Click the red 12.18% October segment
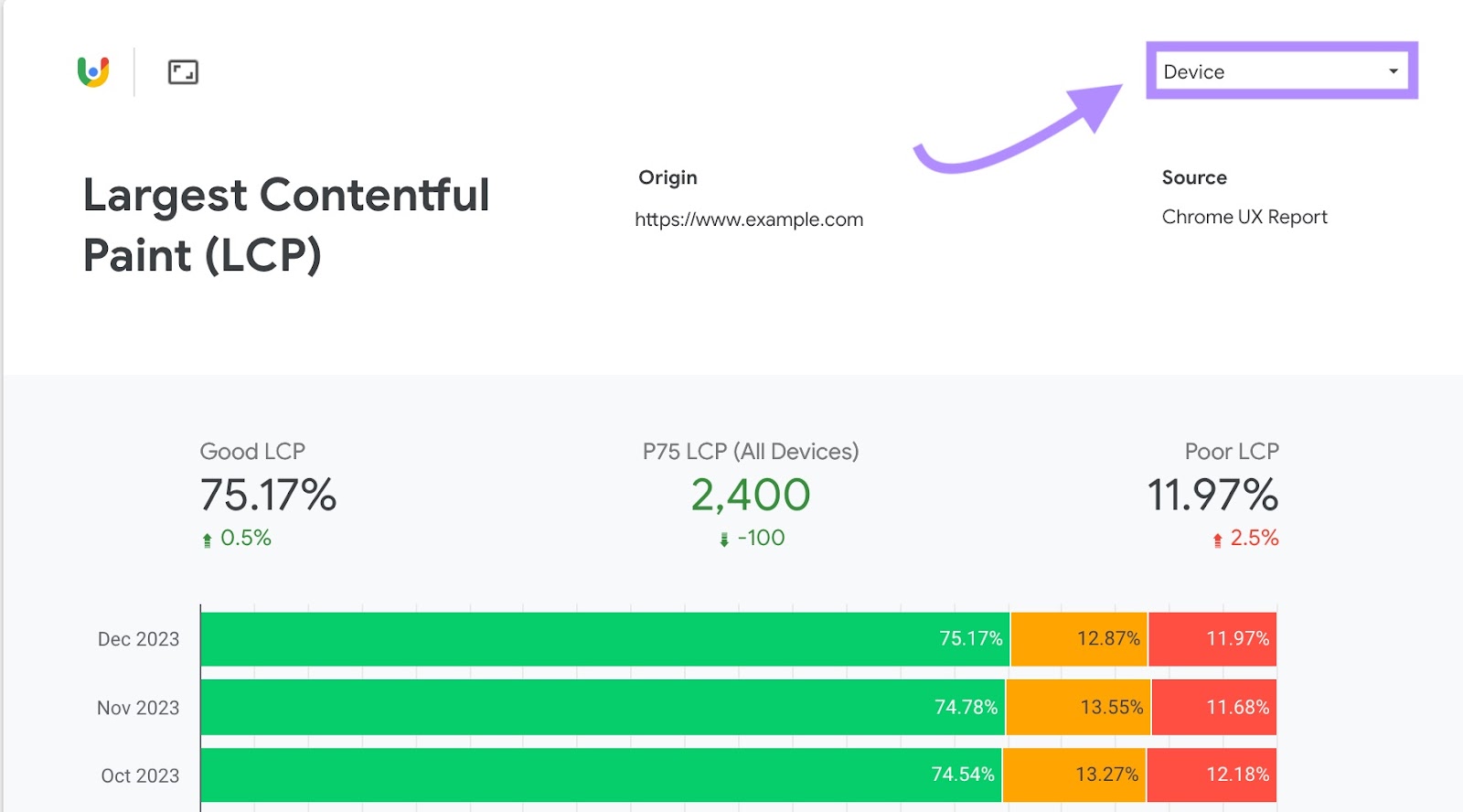Viewport: 1463px width, 812px height. click(1212, 775)
